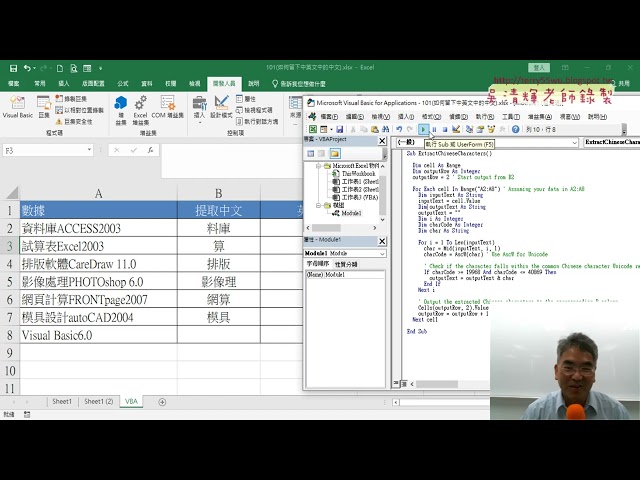640x480 pixels.
Task: Click the COM 增益集 icon
Action: [166, 106]
